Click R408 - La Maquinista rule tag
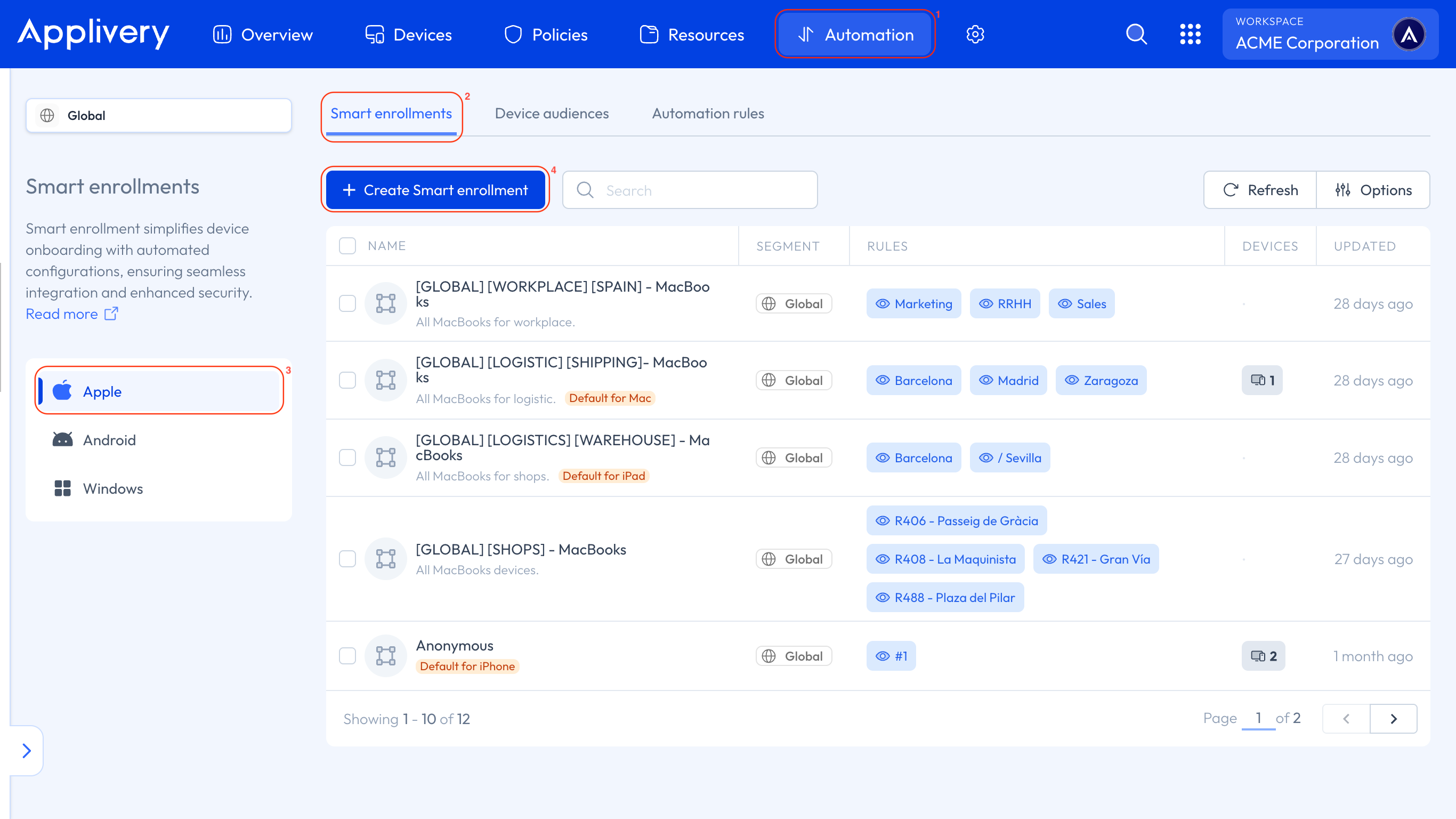This screenshot has width=1456, height=819. click(945, 559)
